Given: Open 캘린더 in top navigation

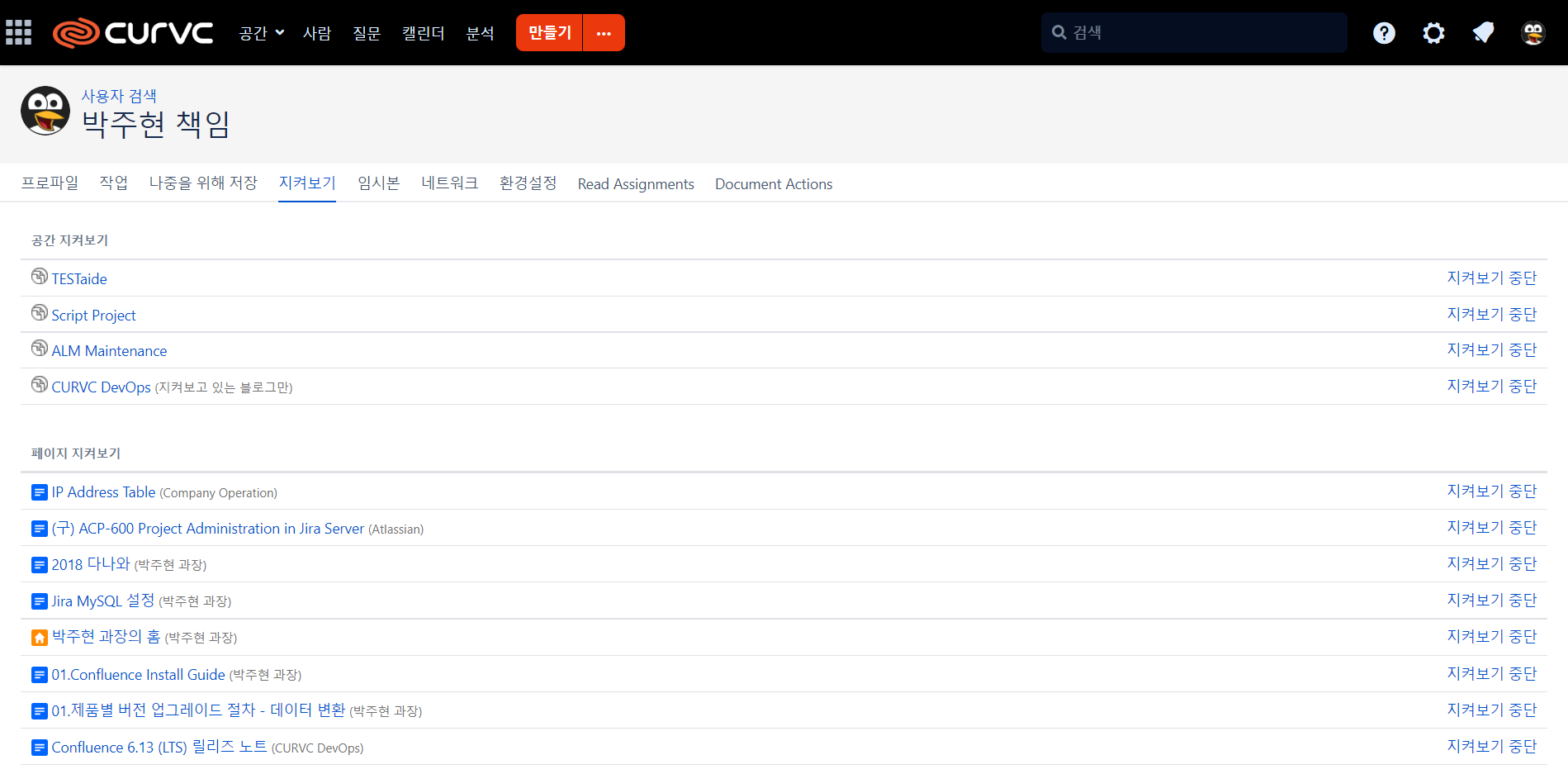Looking at the screenshot, I should coord(423,33).
